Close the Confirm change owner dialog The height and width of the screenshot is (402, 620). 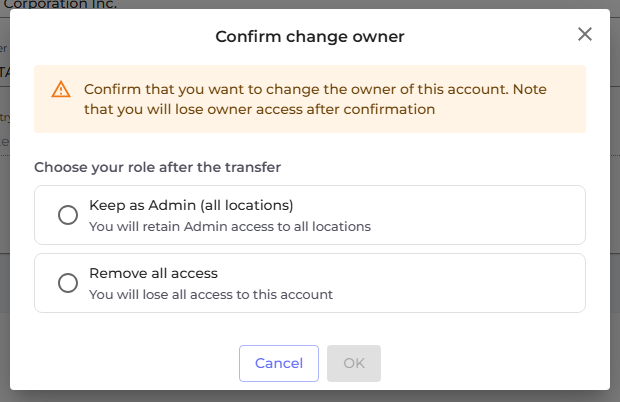[585, 35]
